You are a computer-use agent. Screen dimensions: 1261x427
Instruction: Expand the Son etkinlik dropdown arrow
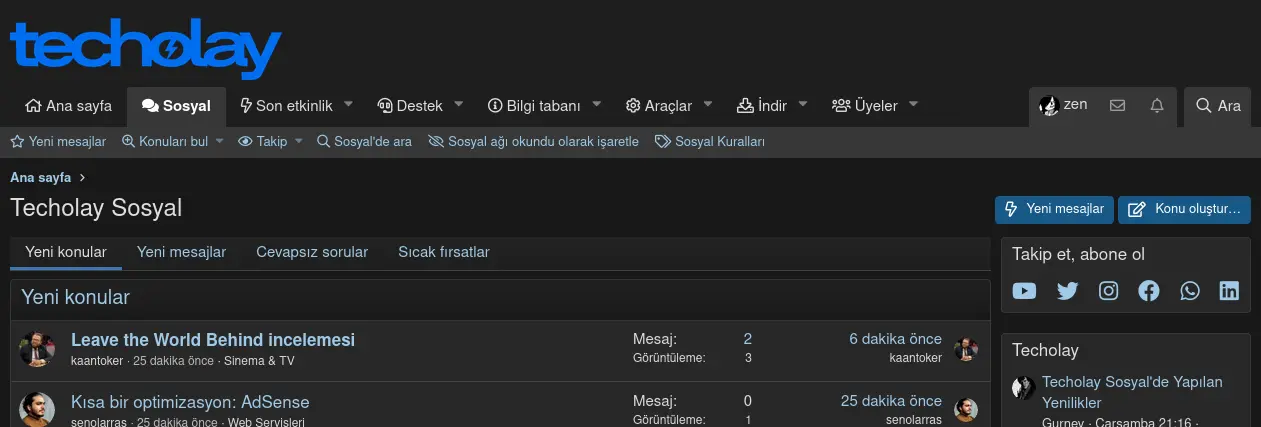(x=349, y=104)
